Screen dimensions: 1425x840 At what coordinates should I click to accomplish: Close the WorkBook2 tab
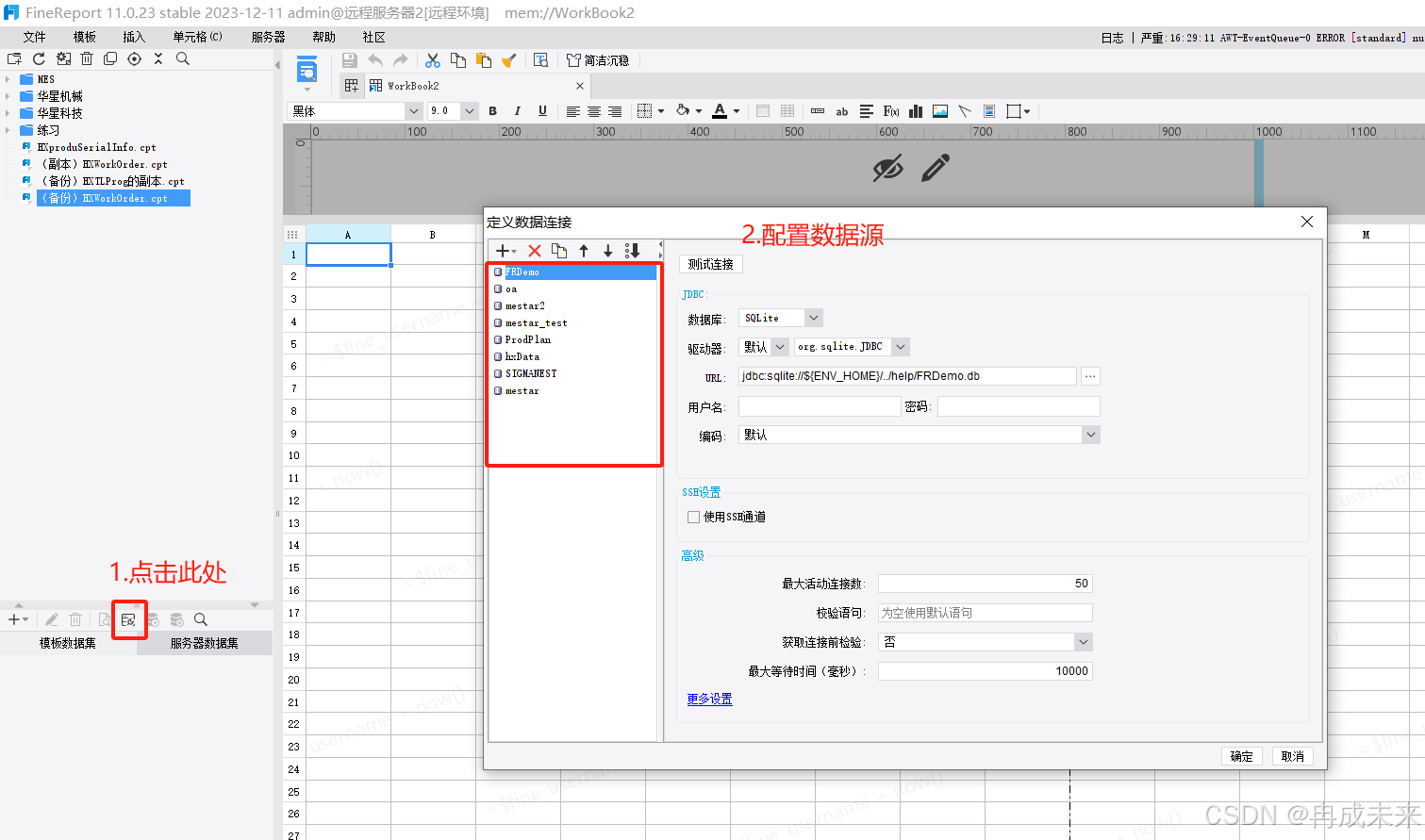click(580, 86)
